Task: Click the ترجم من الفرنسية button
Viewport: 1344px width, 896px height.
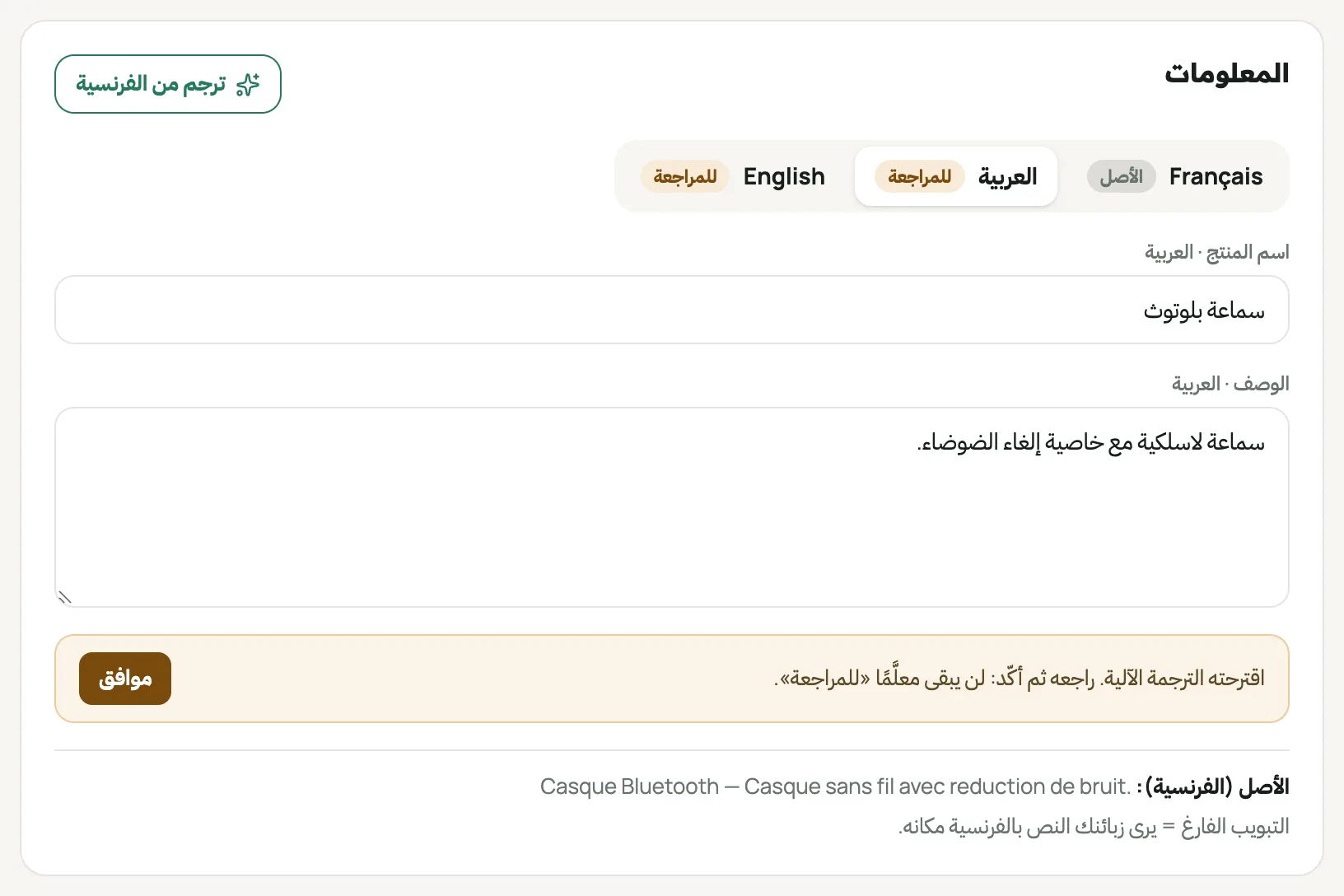Action: click(x=168, y=84)
